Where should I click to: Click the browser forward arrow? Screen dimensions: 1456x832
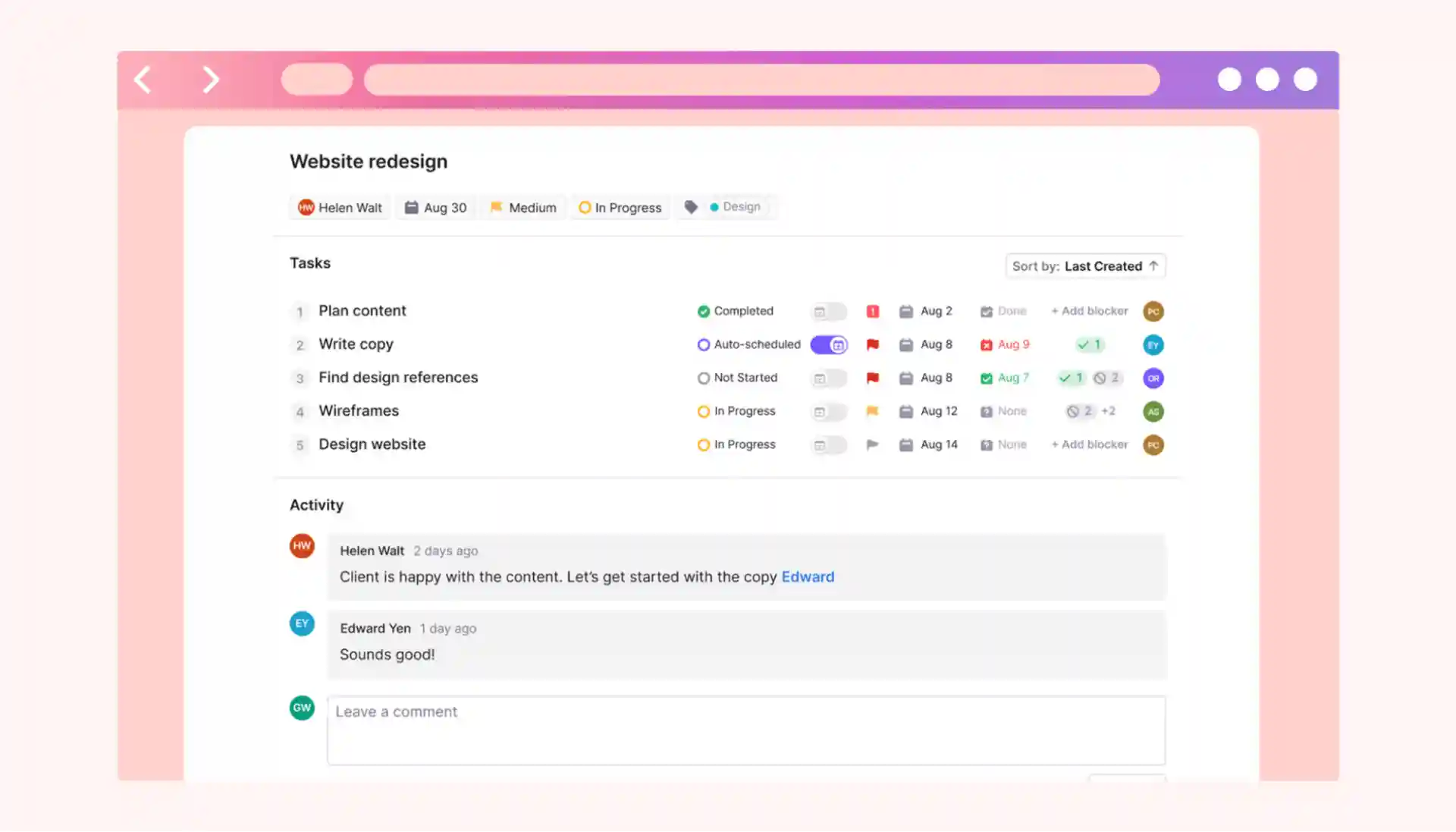coord(210,80)
